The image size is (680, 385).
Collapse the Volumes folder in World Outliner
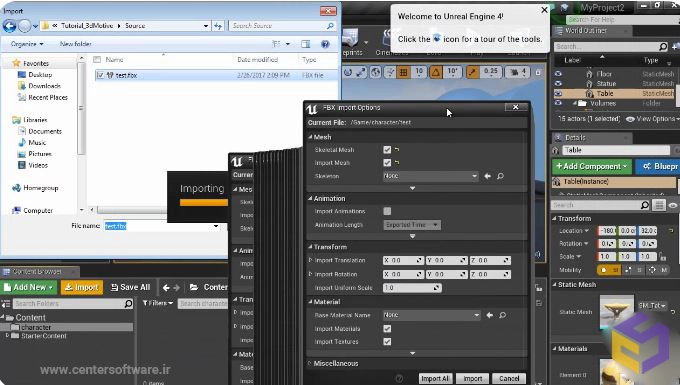[x=574, y=103]
